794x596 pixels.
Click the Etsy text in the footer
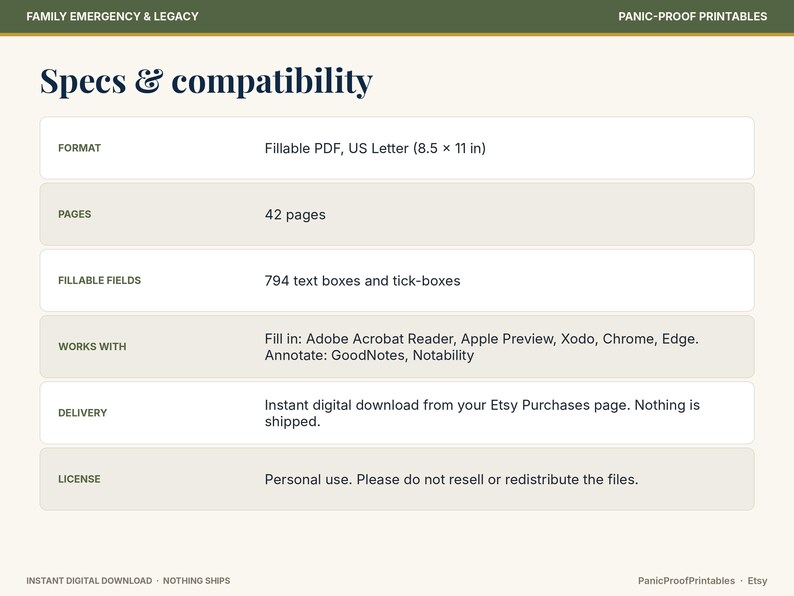758,581
